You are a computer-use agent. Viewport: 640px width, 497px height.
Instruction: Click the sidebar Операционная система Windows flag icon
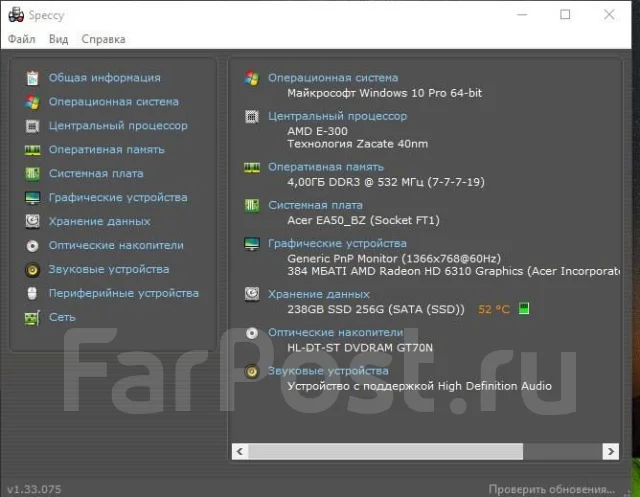point(32,102)
